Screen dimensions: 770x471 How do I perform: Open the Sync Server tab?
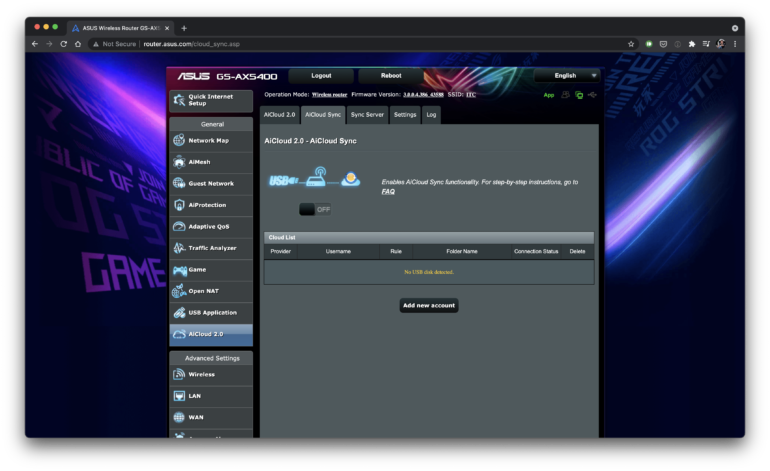click(367, 115)
